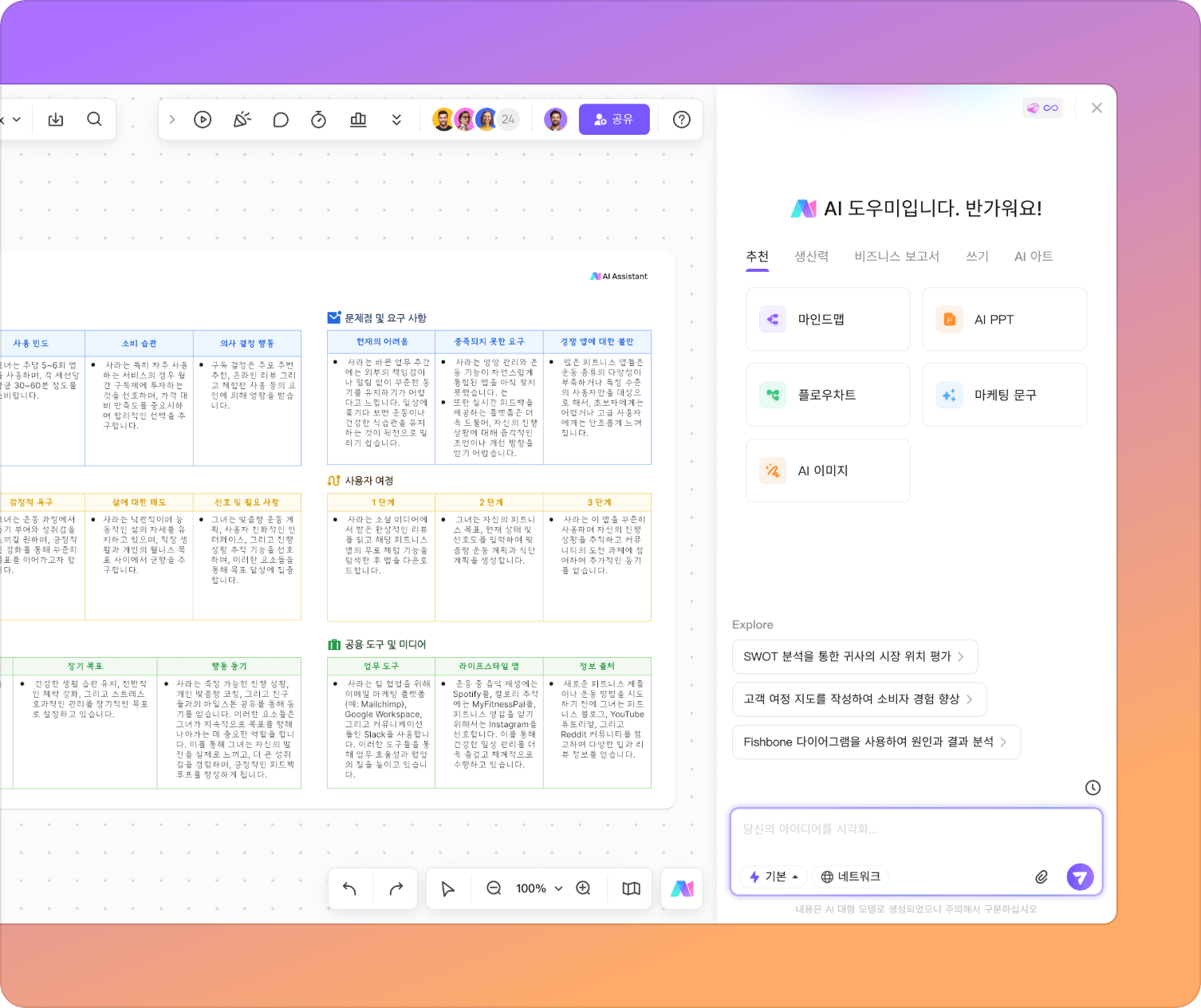Screen dimensions: 1201x1008
Task: Click the 공유 share button
Action: (614, 120)
